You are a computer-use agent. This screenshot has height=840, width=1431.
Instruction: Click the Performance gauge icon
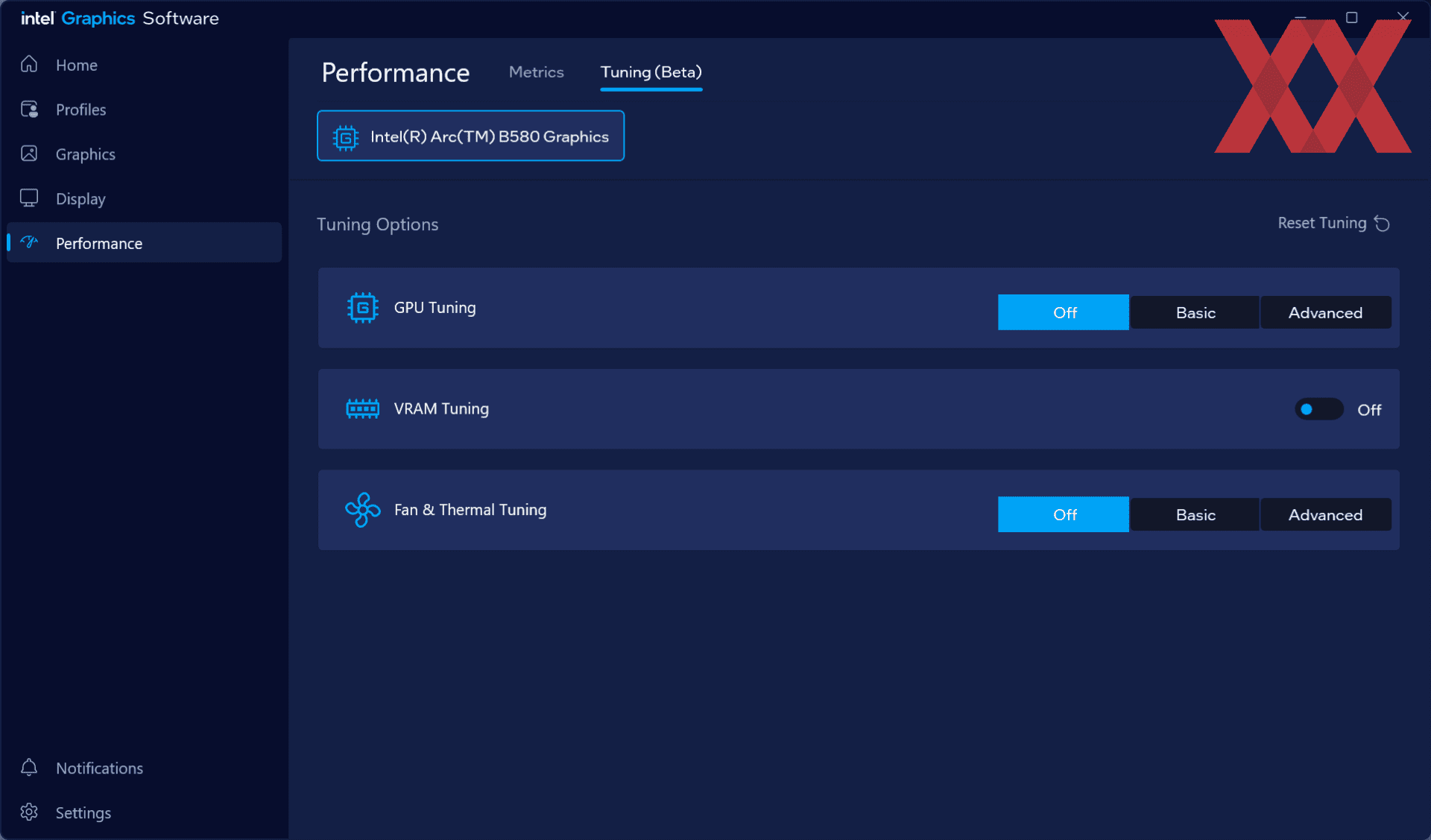coord(29,242)
